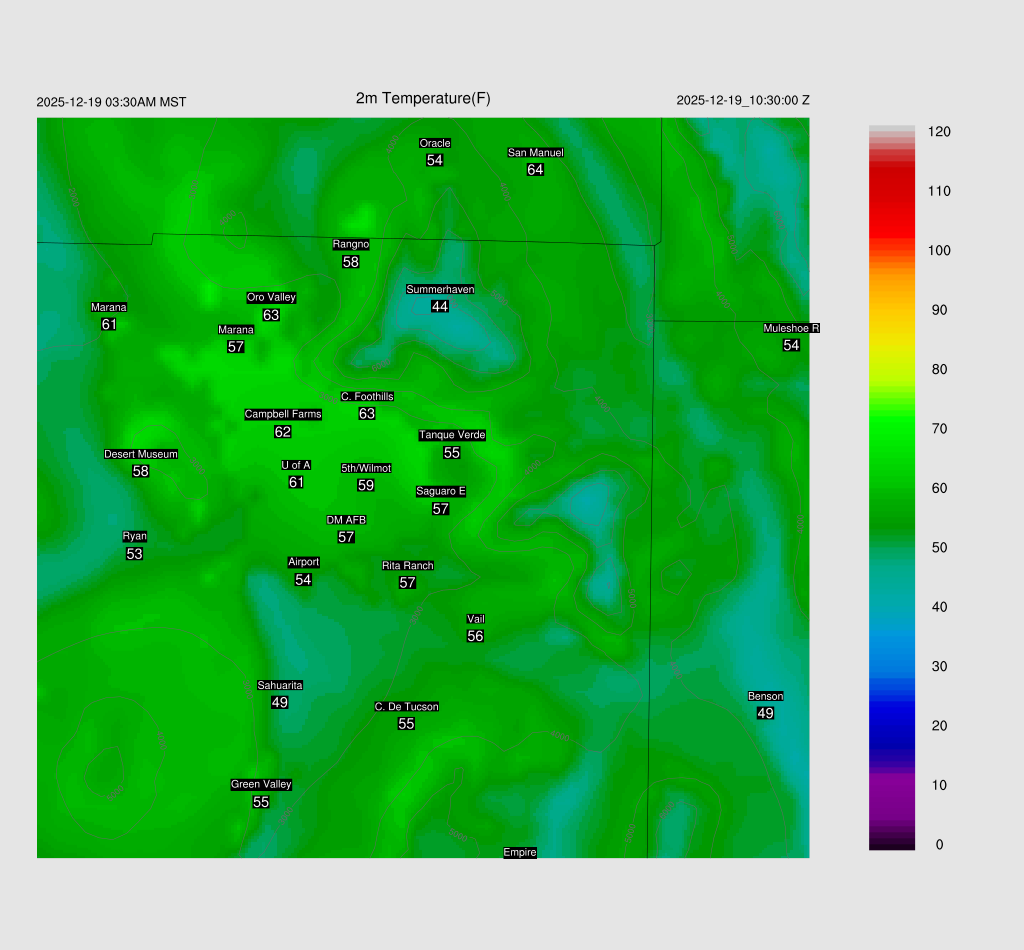Screen dimensions: 1024x950
Task: Select the U of A station label
Action: [x=296, y=465]
